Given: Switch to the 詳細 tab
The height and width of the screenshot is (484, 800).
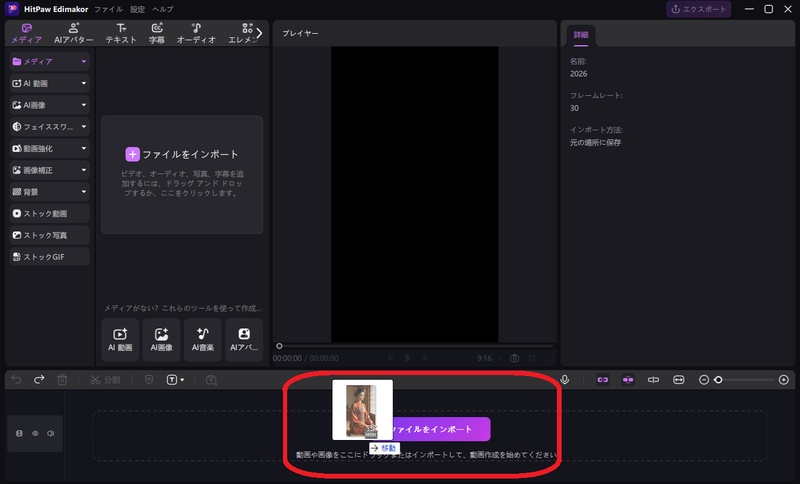Looking at the screenshot, I should (581, 35).
